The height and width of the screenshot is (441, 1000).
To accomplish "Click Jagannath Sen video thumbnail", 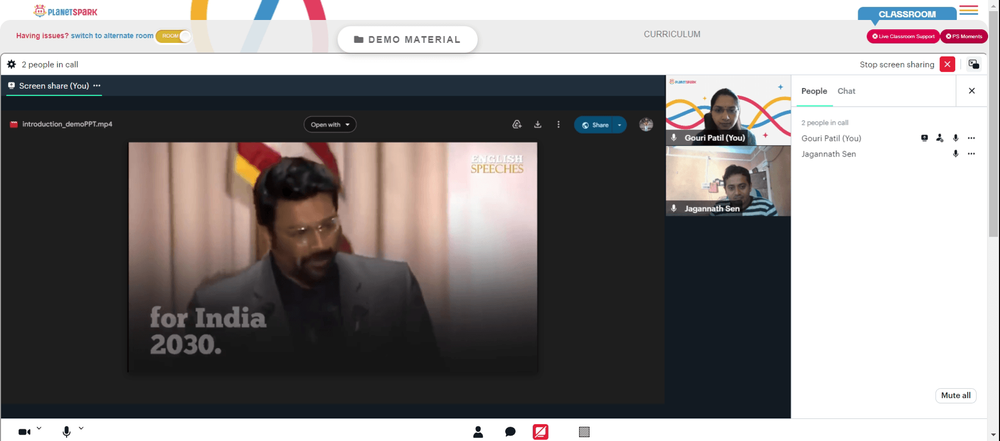I will coord(728,181).
